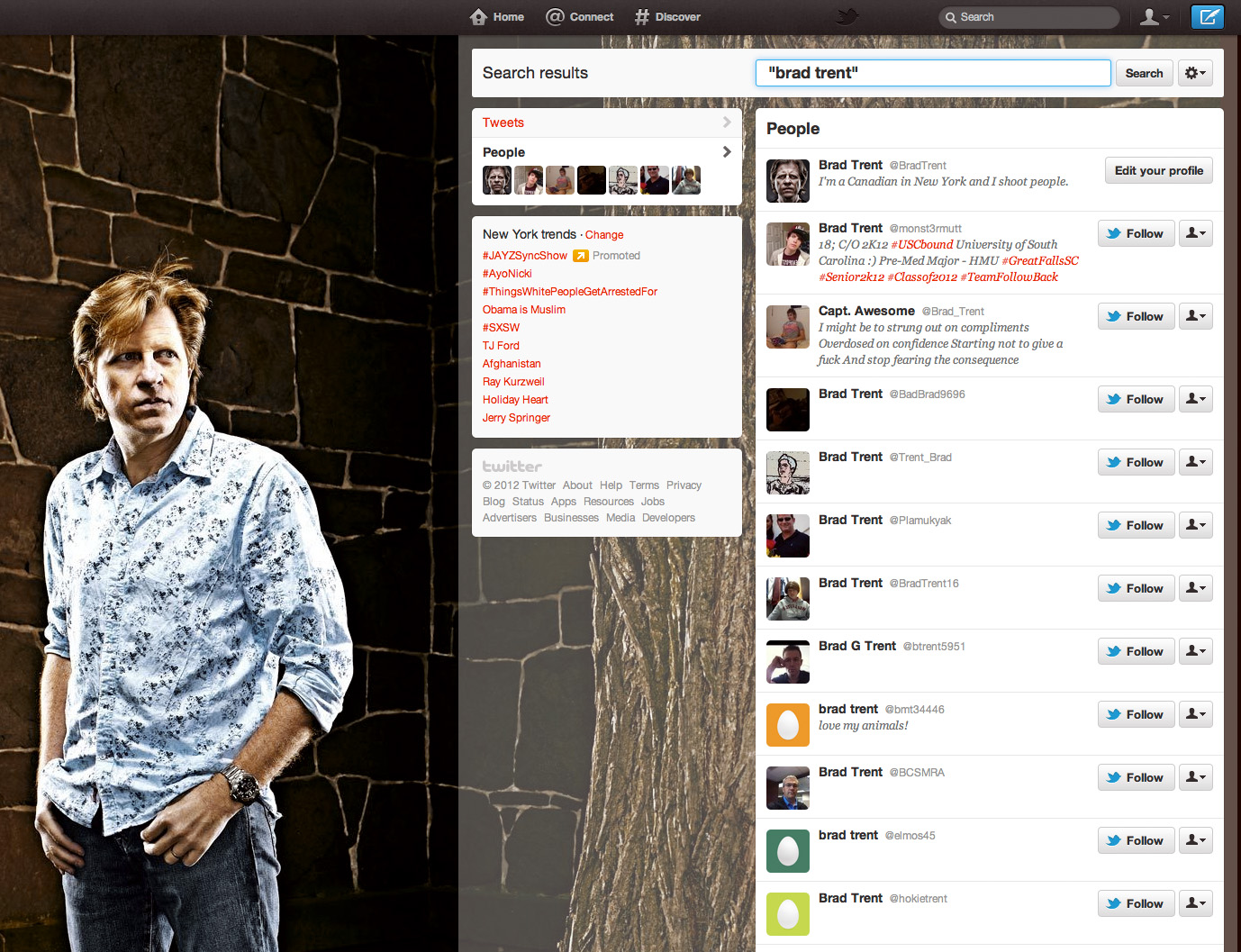
Task: Click the Twitter bird logo in top bar
Action: 846,16
